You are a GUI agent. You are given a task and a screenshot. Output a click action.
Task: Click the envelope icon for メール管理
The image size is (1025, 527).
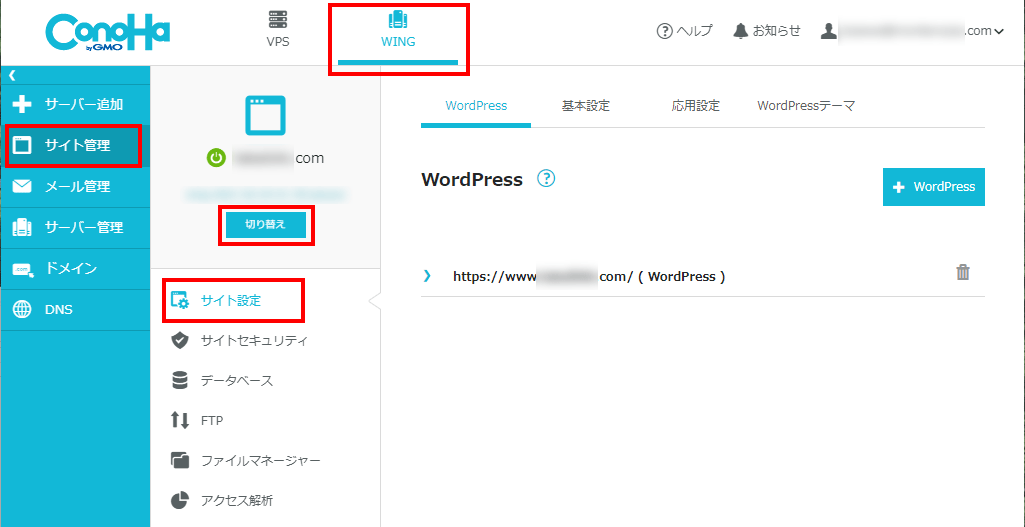click(x=22, y=187)
